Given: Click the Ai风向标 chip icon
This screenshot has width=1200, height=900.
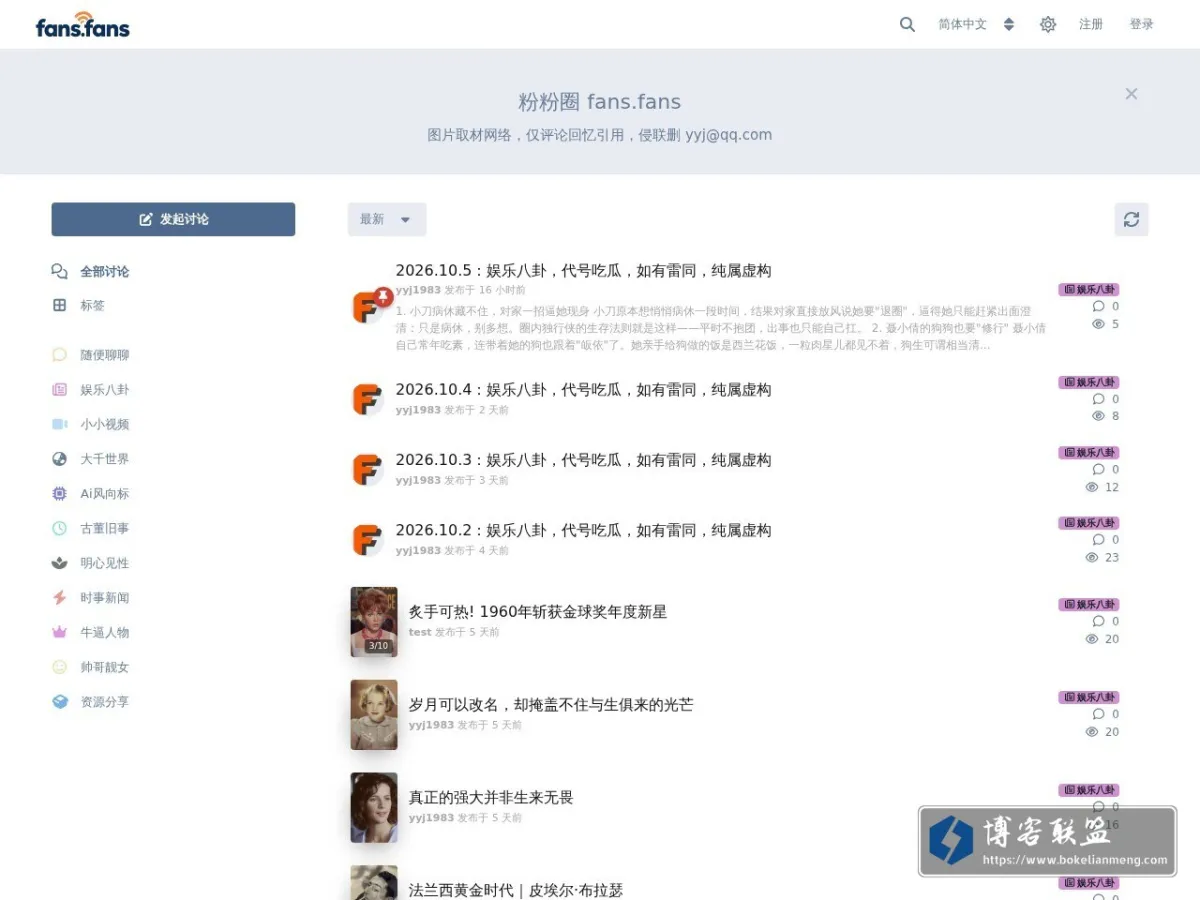Looking at the screenshot, I should point(60,493).
